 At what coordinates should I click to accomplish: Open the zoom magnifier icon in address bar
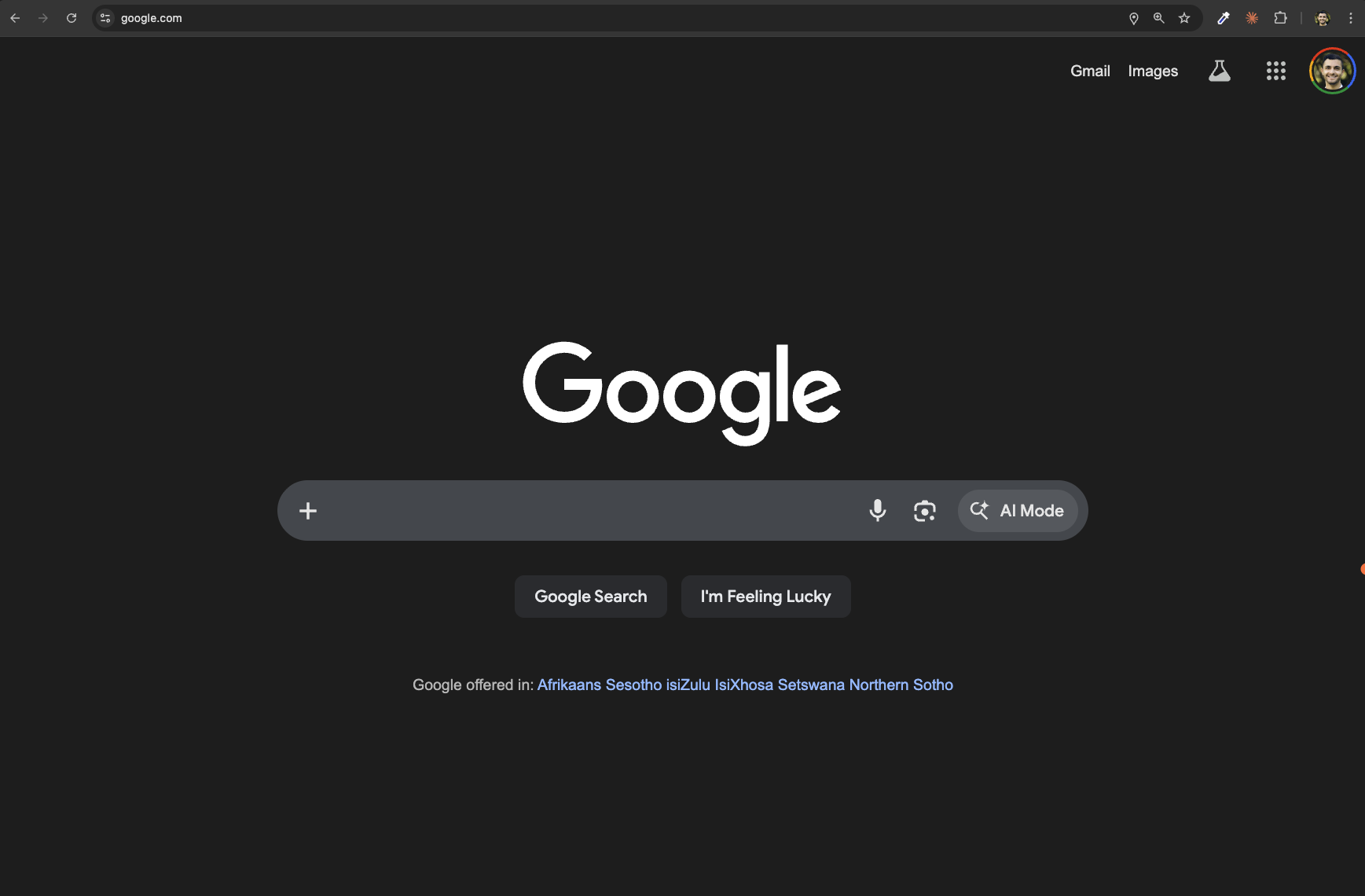pyautogui.click(x=1159, y=18)
